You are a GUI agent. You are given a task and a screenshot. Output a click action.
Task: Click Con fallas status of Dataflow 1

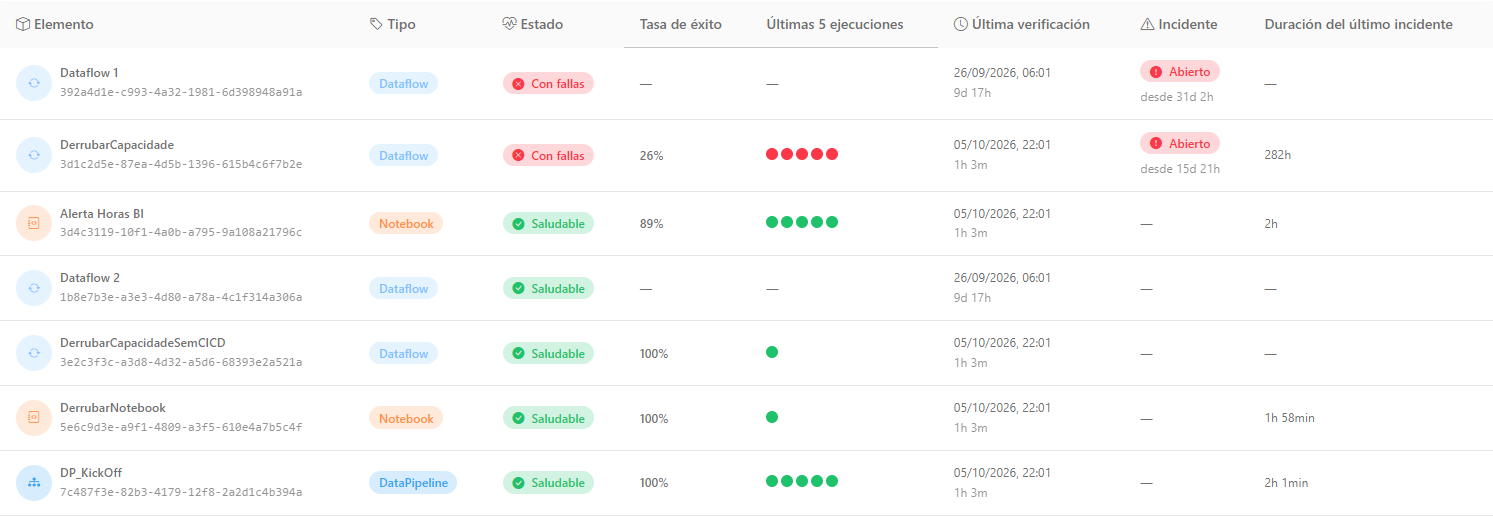[x=548, y=84]
